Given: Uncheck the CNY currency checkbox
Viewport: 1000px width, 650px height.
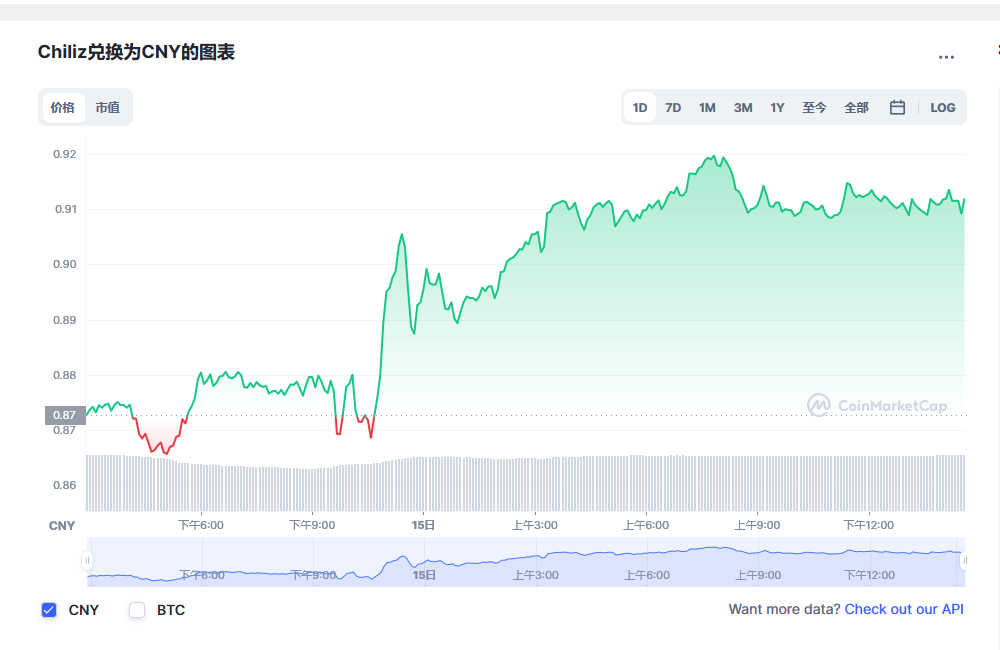Looking at the screenshot, I should tap(49, 610).
